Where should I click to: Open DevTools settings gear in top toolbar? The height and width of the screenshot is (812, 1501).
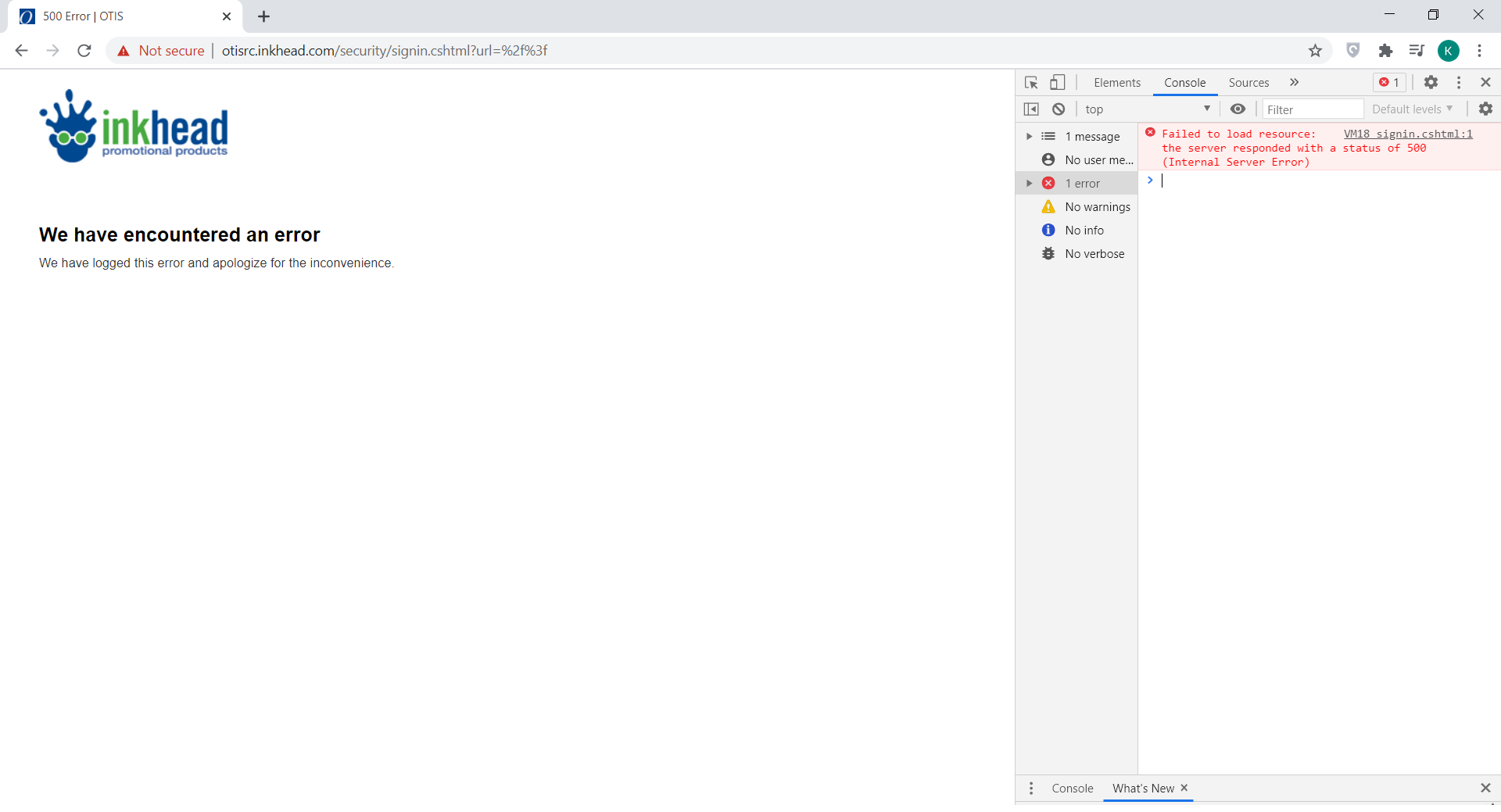[1431, 83]
